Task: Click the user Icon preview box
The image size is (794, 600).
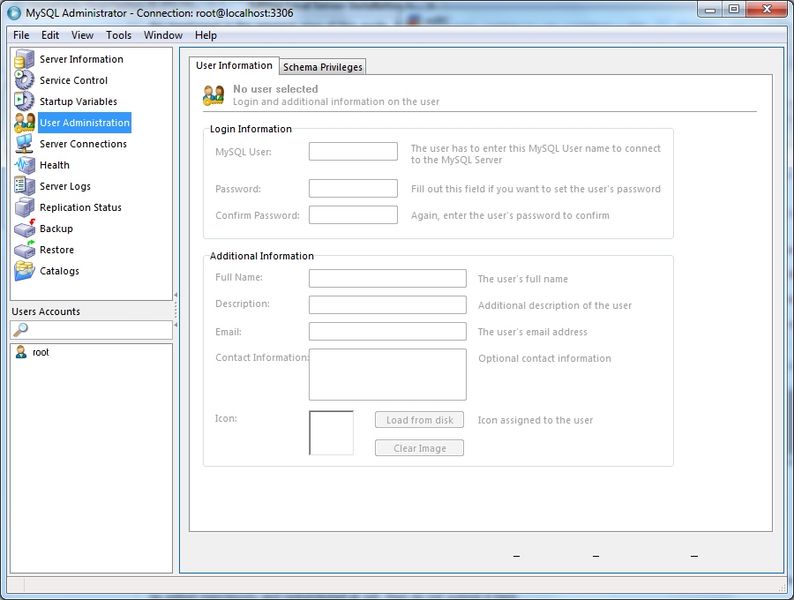Action: click(x=331, y=433)
